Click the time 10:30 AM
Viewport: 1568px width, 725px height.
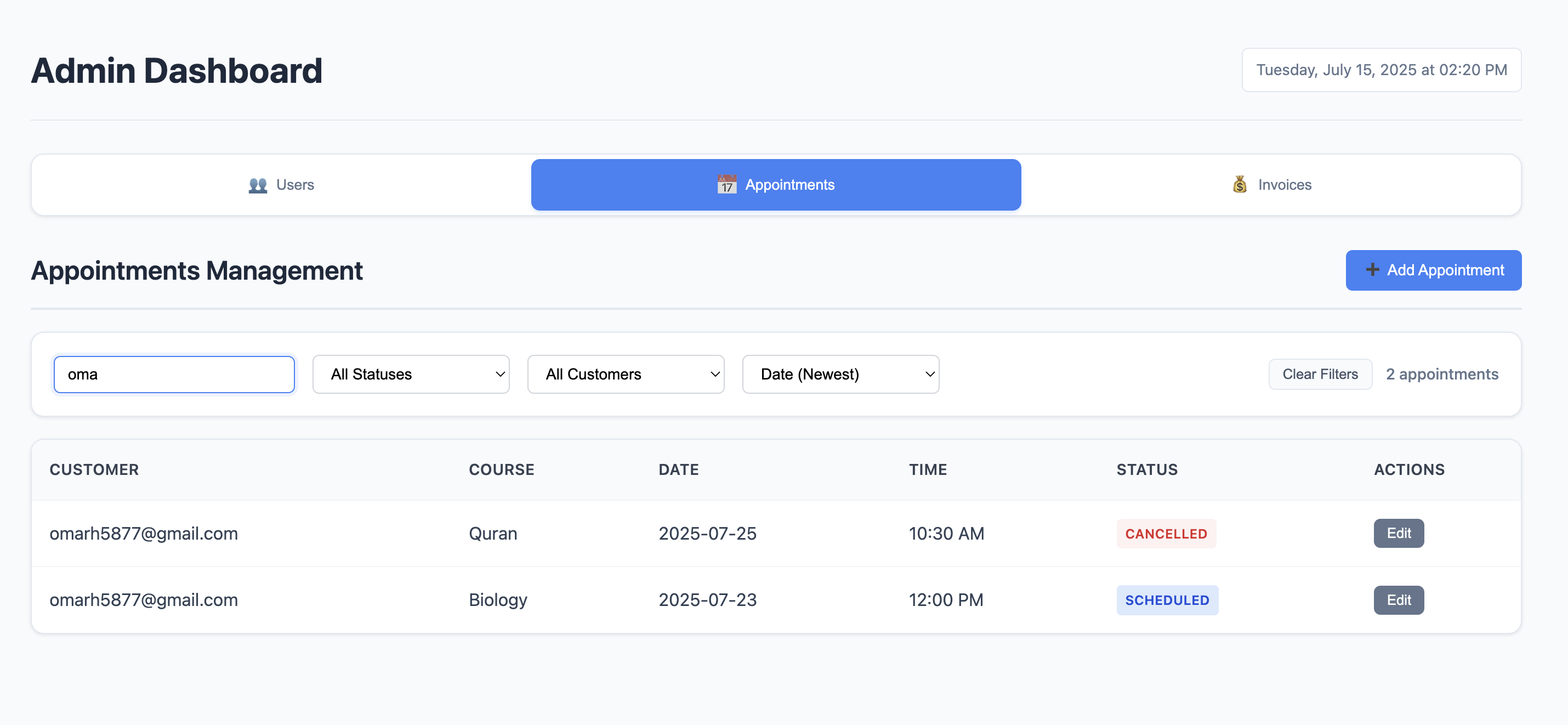coord(946,534)
